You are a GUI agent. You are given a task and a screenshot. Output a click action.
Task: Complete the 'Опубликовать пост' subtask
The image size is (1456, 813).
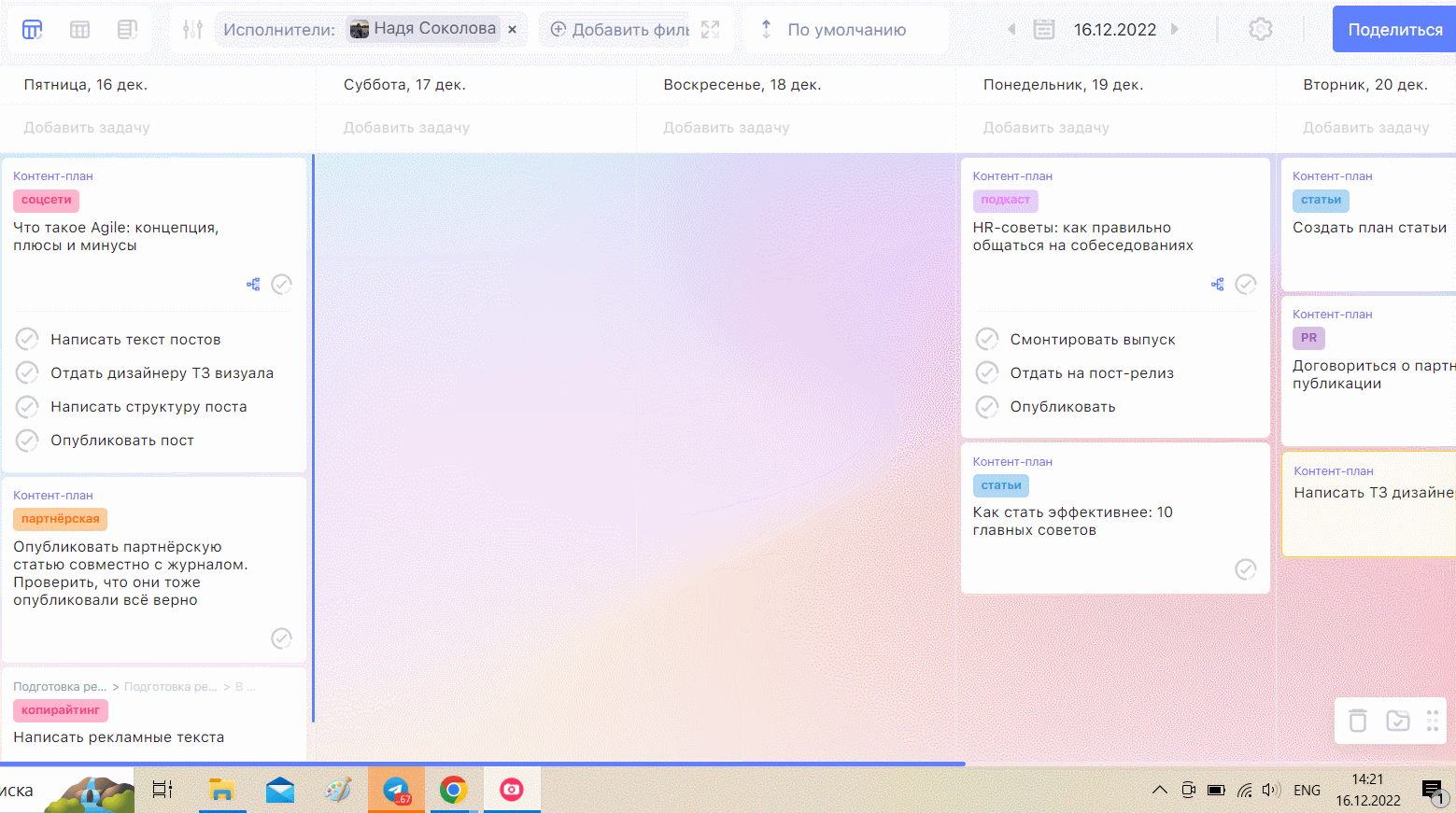[27, 440]
